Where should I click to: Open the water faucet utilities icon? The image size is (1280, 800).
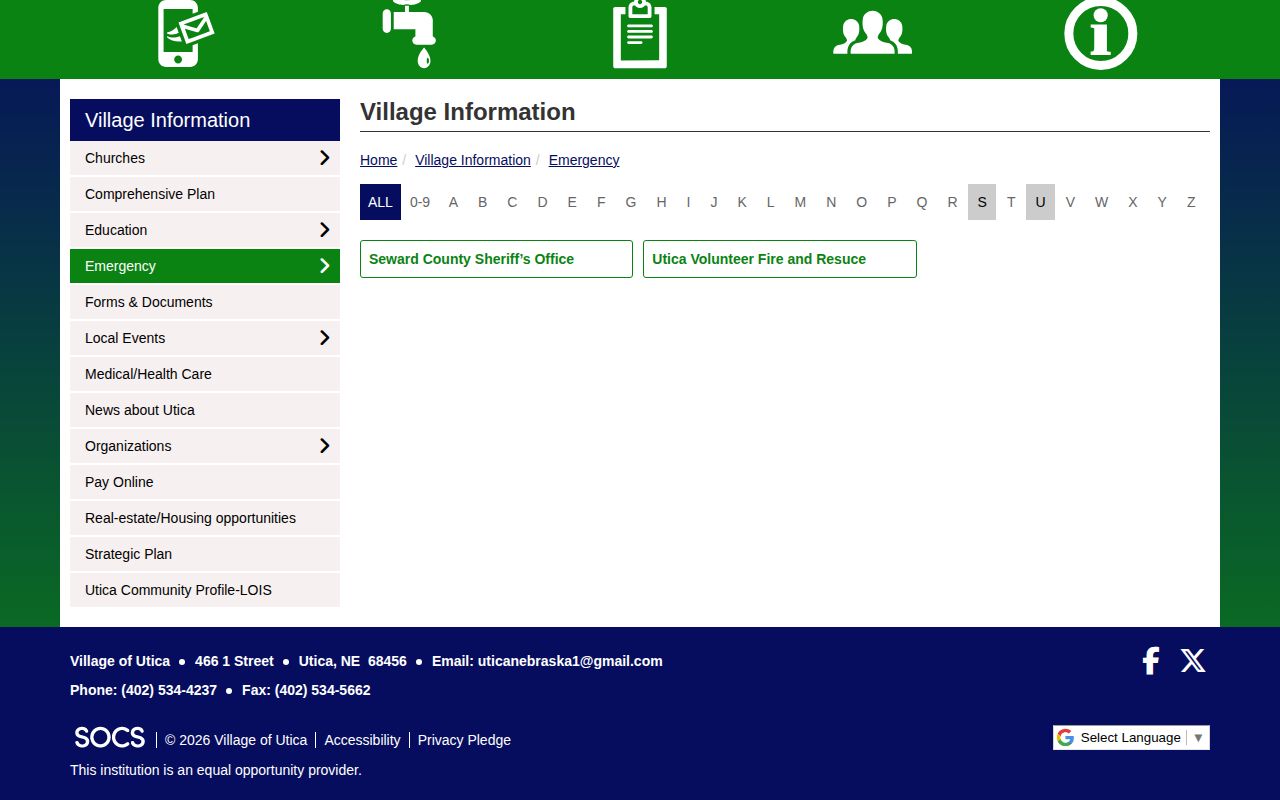[x=409, y=34]
